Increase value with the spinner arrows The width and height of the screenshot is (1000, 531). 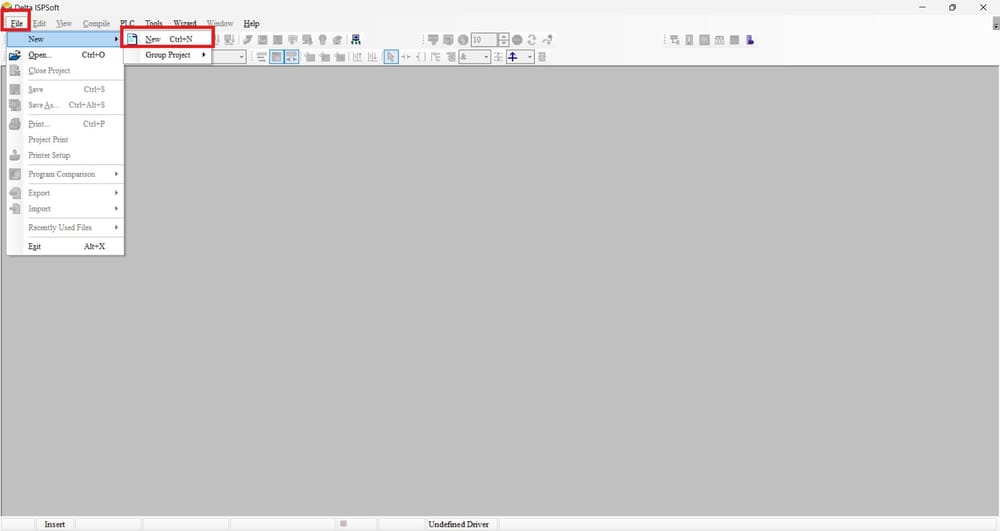pyautogui.click(x=504, y=37)
